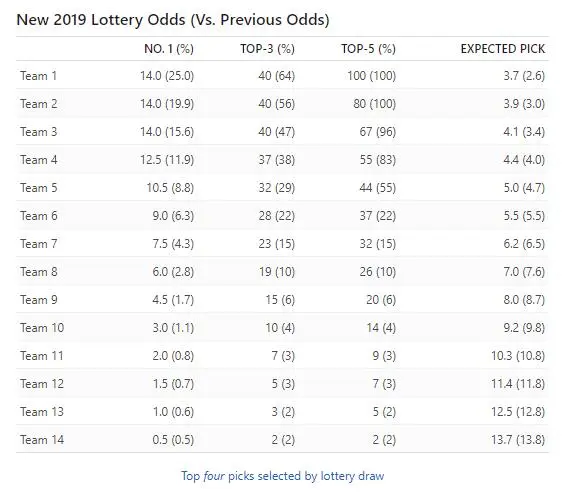The height and width of the screenshot is (492, 570).
Task: Click Team 13's top-5 value 5 (2)
Action: click(384, 412)
